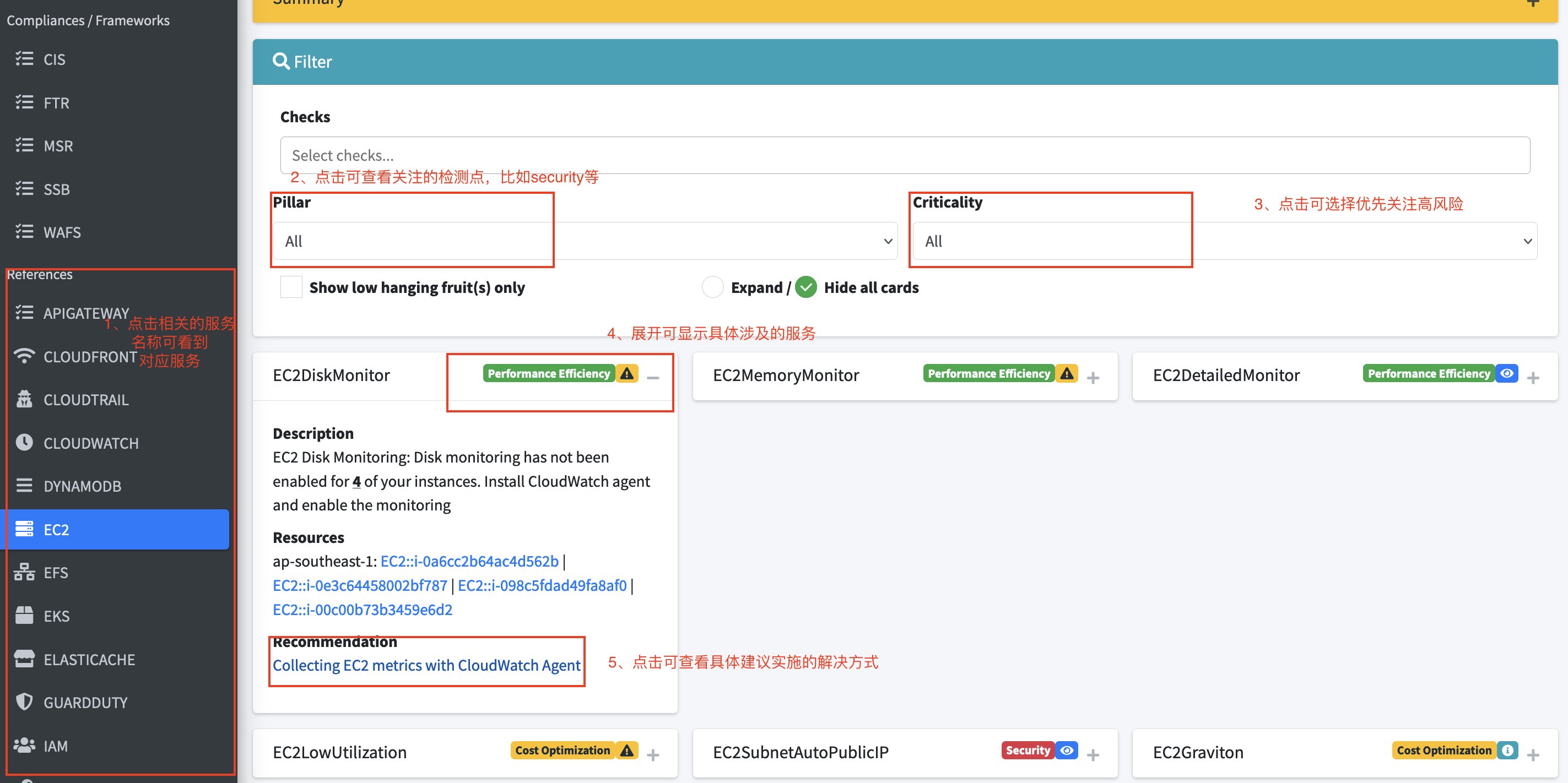Enable Show low hanging fruit(s) only
Screen dimensions: 1568x783
(x=291, y=286)
